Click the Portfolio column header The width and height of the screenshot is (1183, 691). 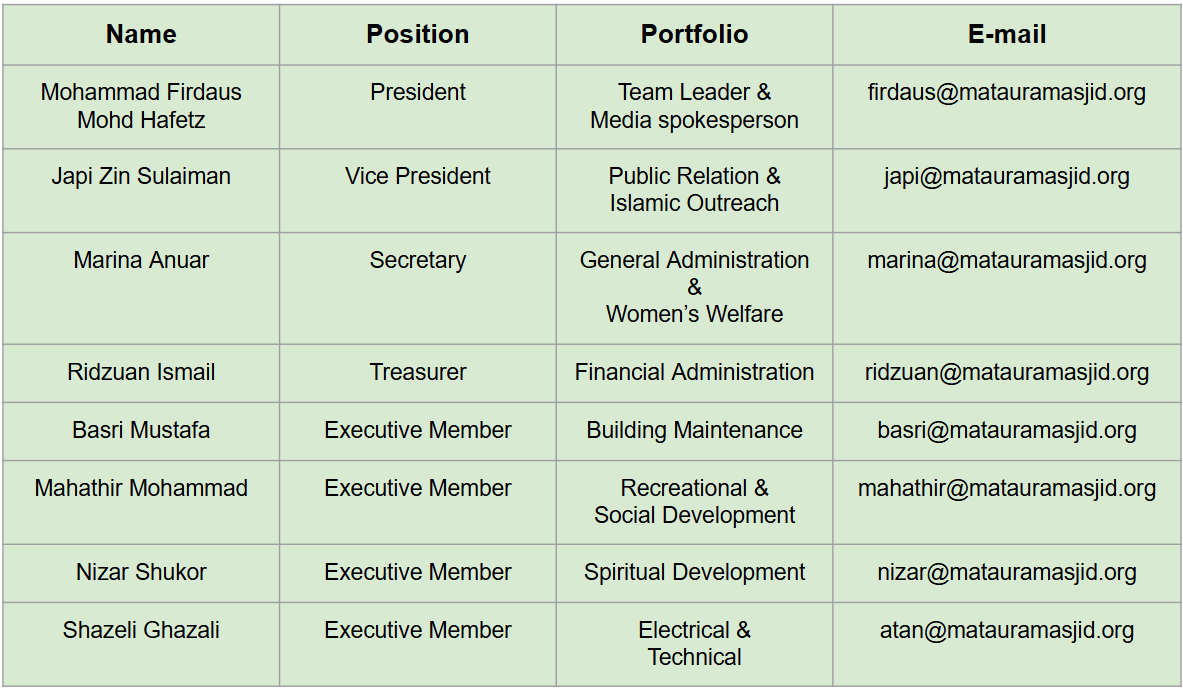tap(694, 35)
